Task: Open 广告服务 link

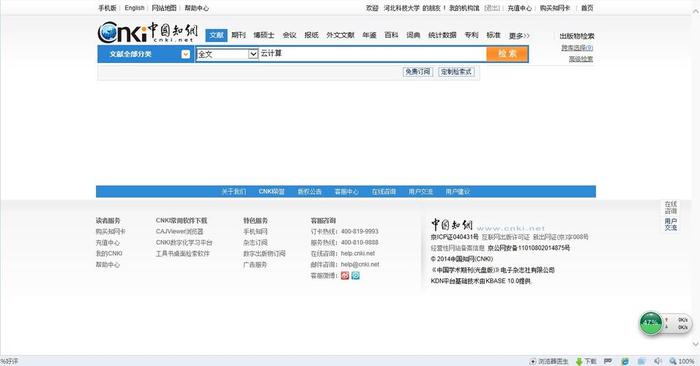Action: tap(255, 265)
